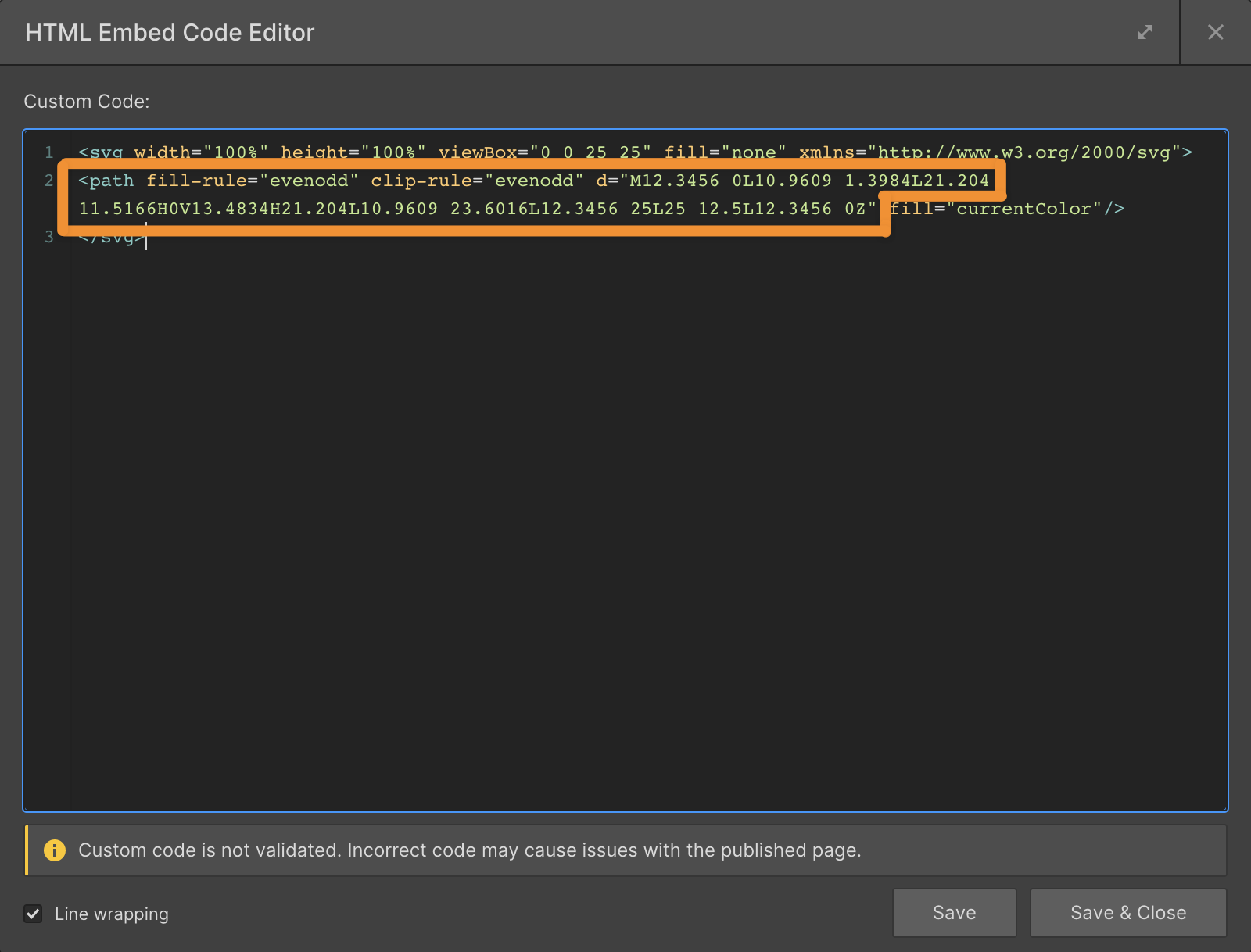Screen dimensions: 1251x952
Task: Click the xmlns URL in line 1
Action: coord(1024,152)
